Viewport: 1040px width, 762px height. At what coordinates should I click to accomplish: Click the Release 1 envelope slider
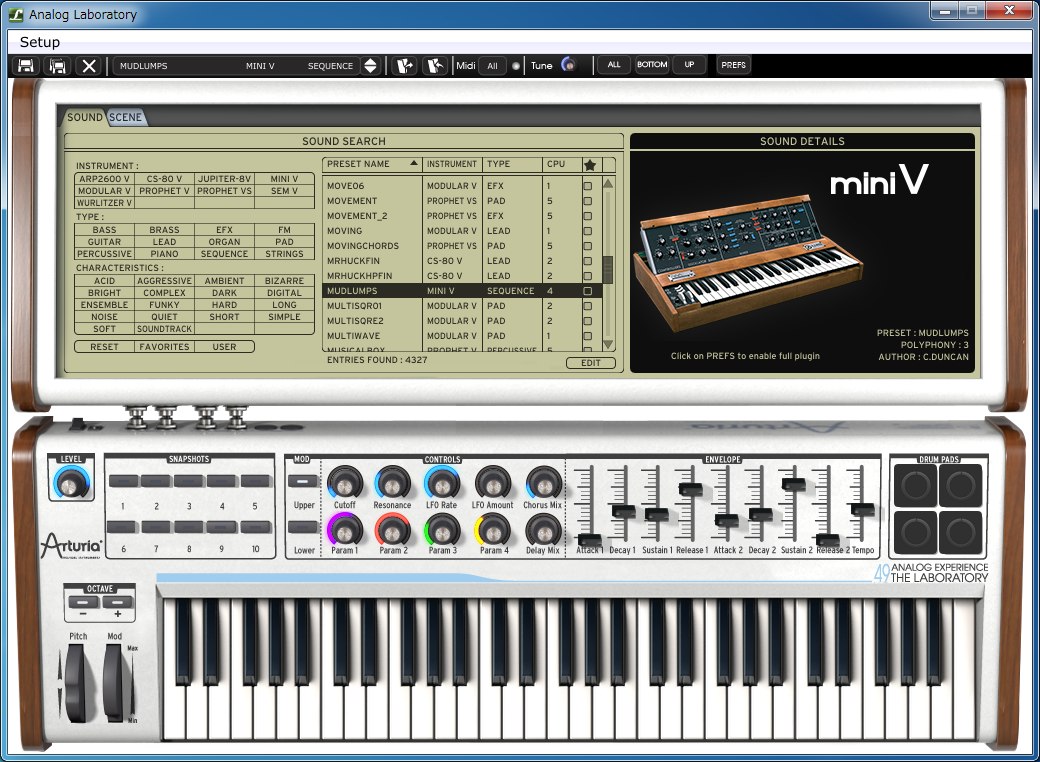(x=690, y=489)
